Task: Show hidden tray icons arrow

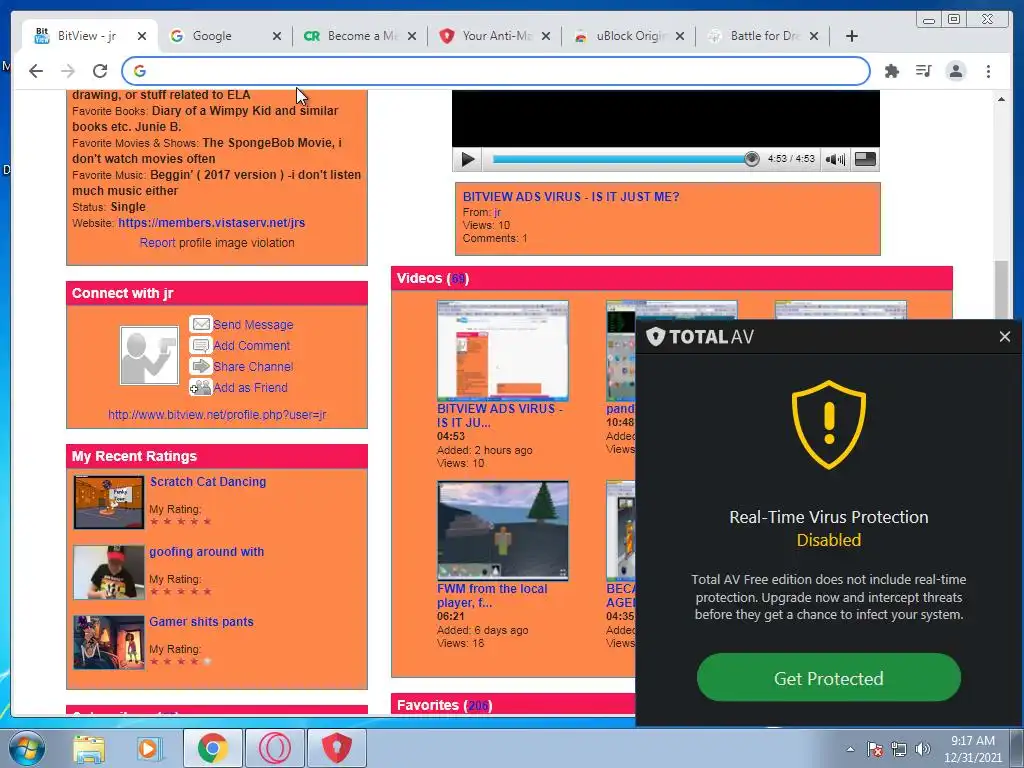Action: pyautogui.click(x=850, y=749)
